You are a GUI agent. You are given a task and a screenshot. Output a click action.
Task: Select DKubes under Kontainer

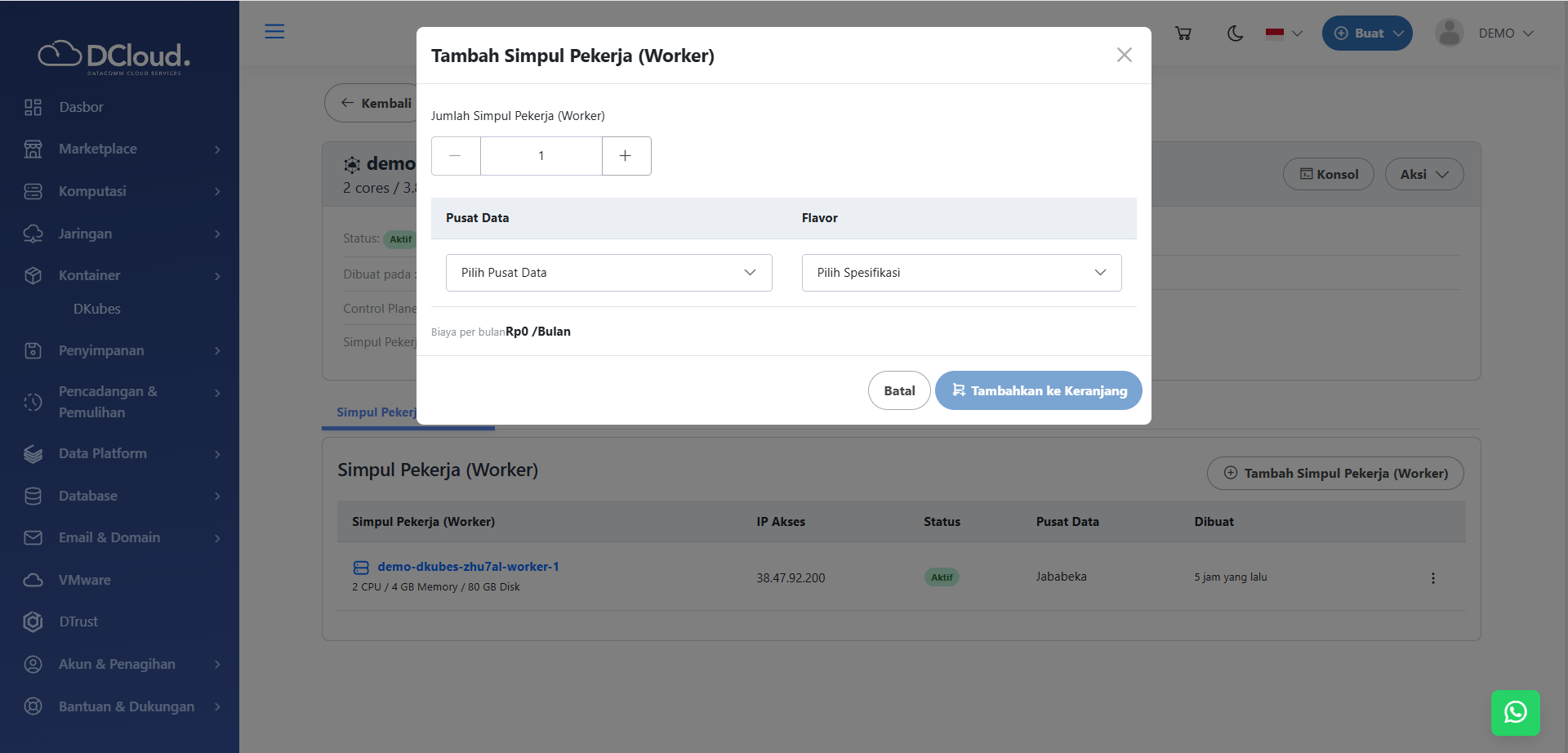pos(97,309)
